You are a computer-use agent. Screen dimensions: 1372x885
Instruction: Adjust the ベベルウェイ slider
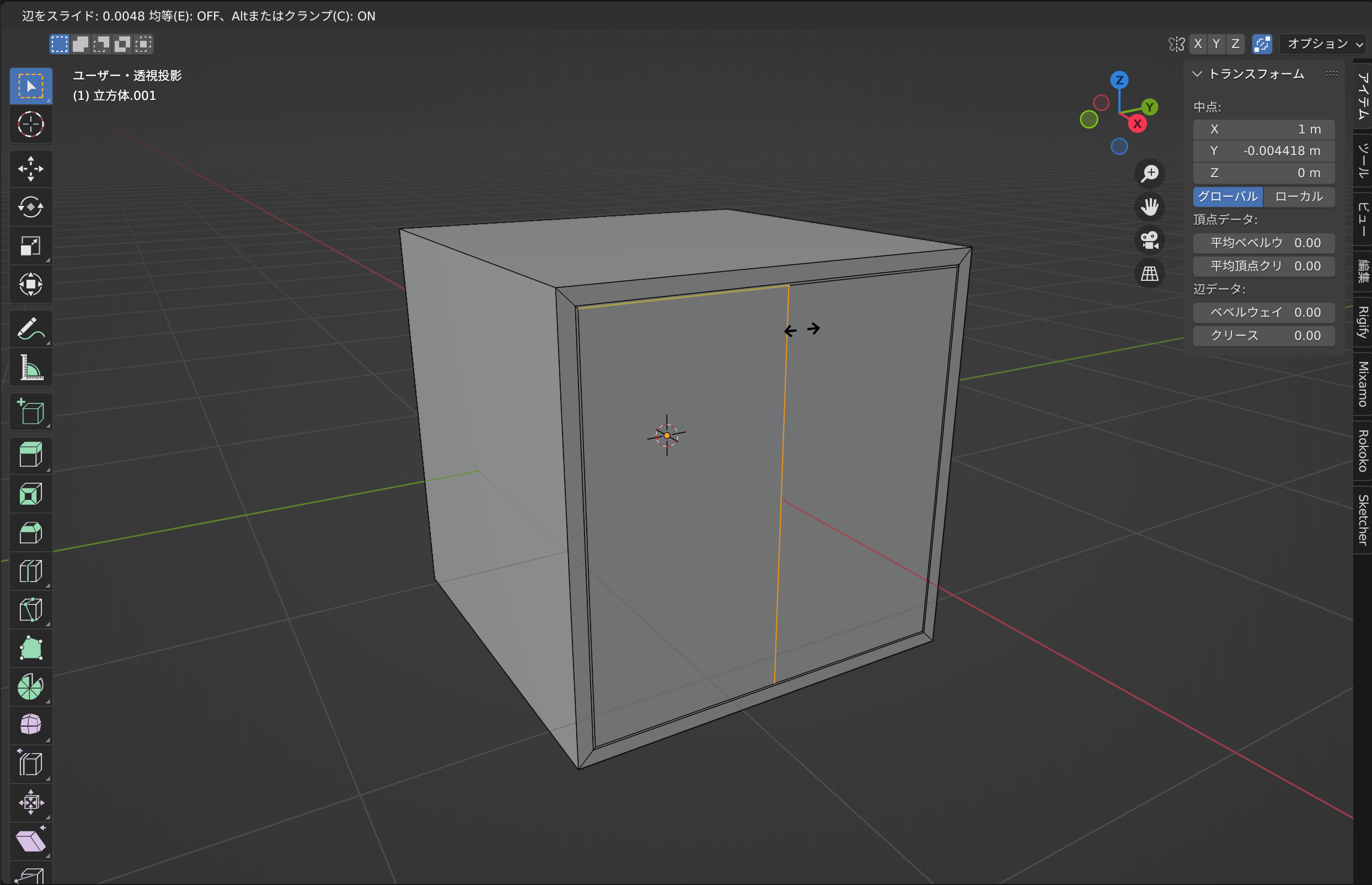click(x=1264, y=312)
